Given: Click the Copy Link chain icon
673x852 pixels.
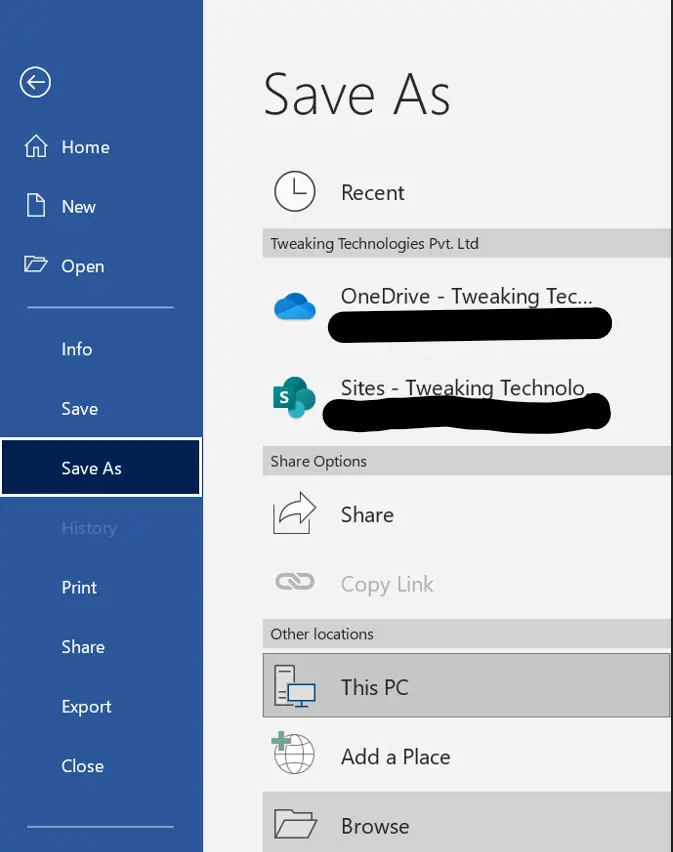Looking at the screenshot, I should [x=294, y=582].
